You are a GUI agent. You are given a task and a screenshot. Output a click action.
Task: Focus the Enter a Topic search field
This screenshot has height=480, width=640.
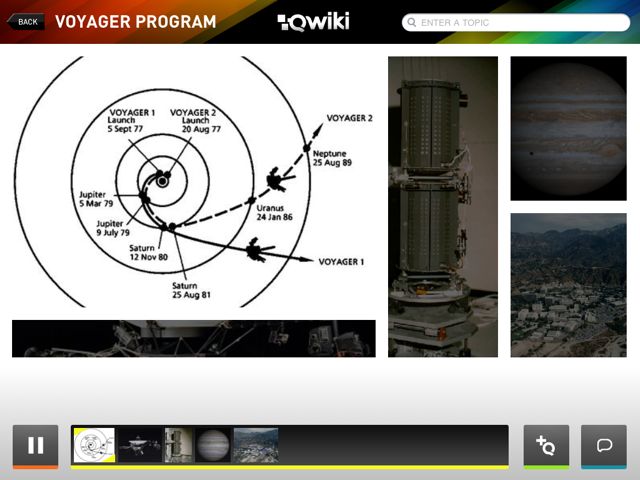[516, 22]
